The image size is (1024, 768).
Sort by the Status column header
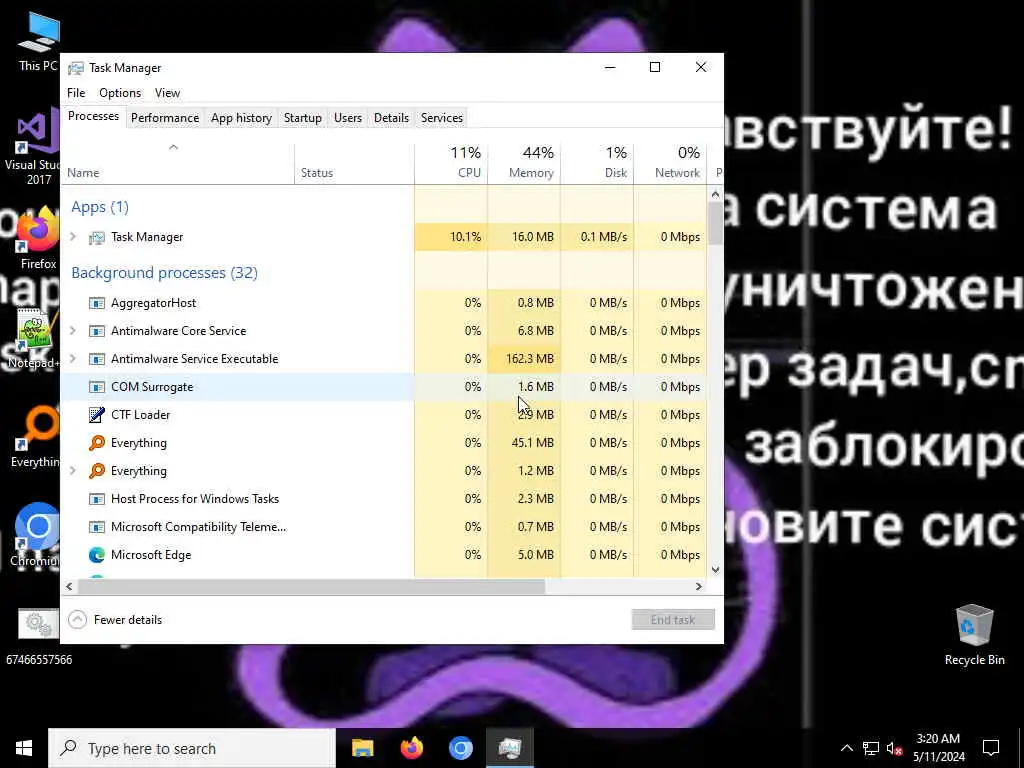(x=354, y=164)
